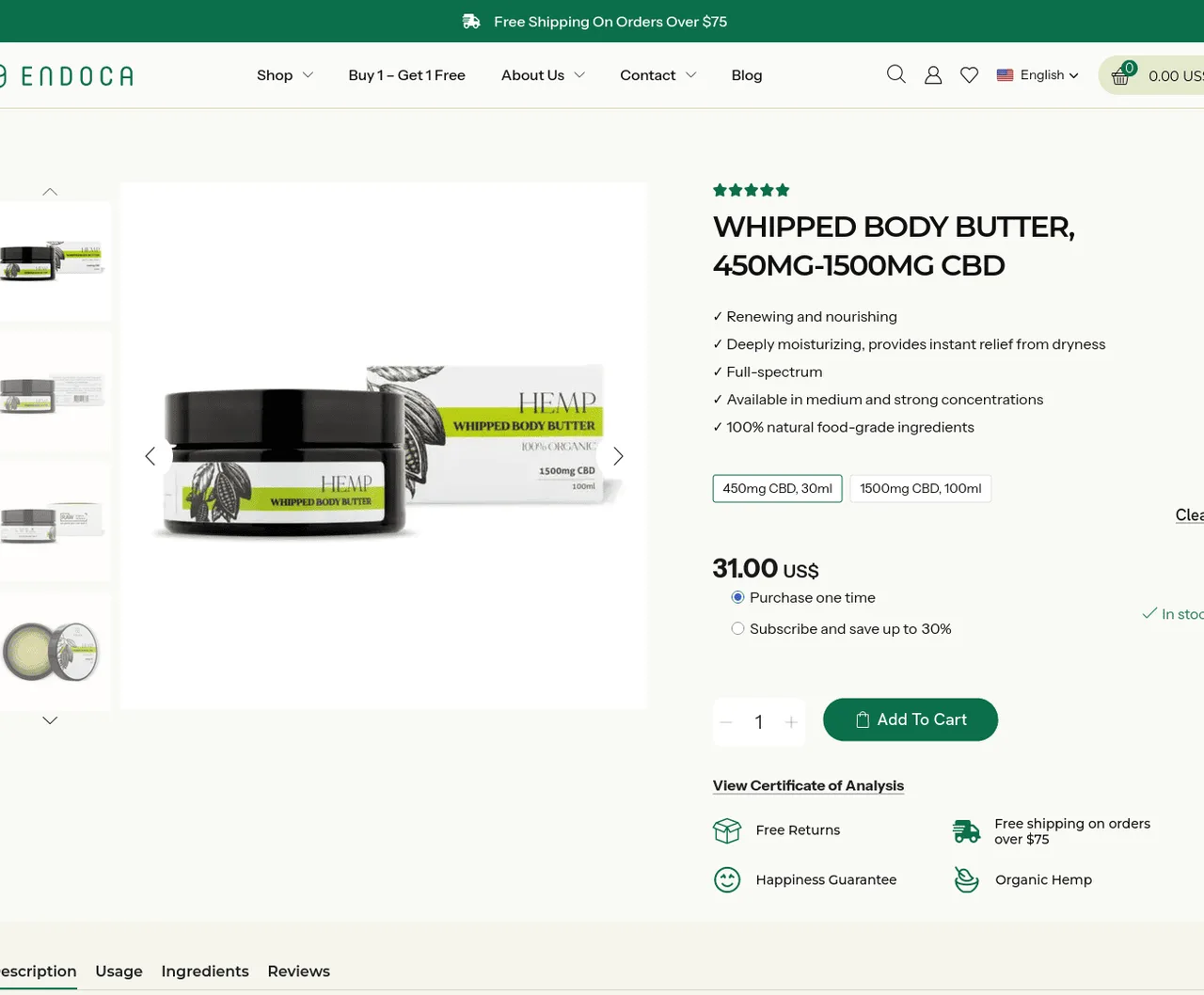Open Buy 1 – Get 1 Free page

(x=406, y=75)
